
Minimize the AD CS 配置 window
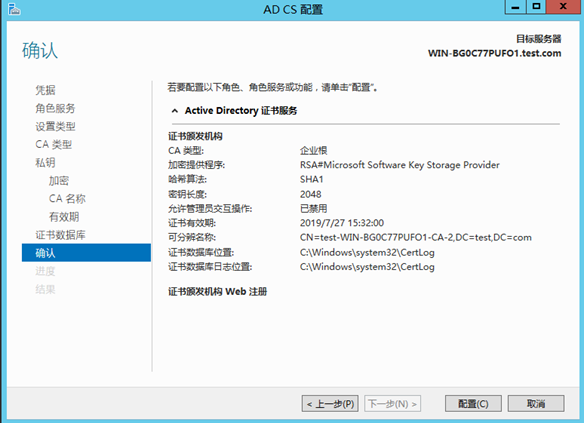pyautogui.click(x=515, y=7)
